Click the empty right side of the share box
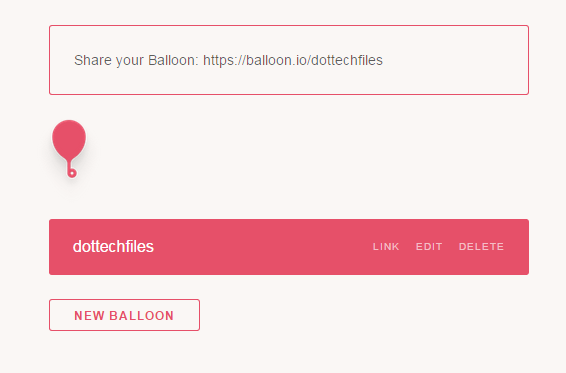 click(455, 60)
